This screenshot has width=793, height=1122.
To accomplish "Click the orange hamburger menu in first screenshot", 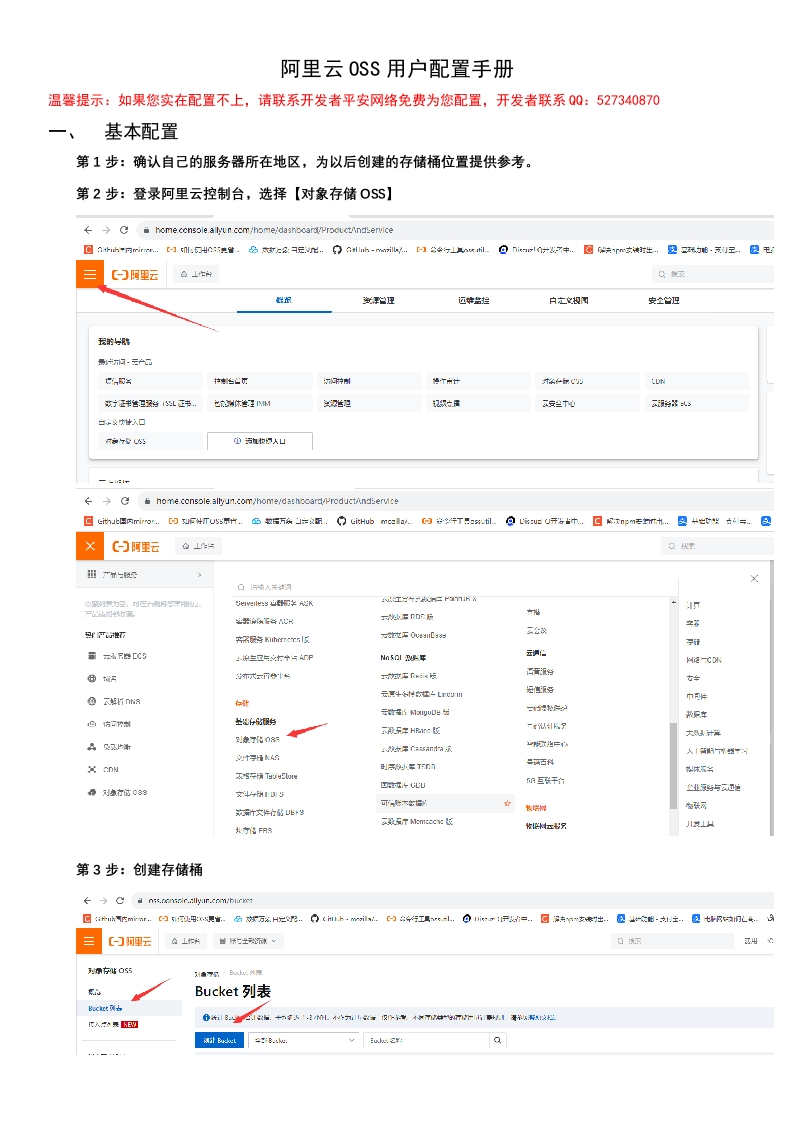I will click(x=90, y=274).
